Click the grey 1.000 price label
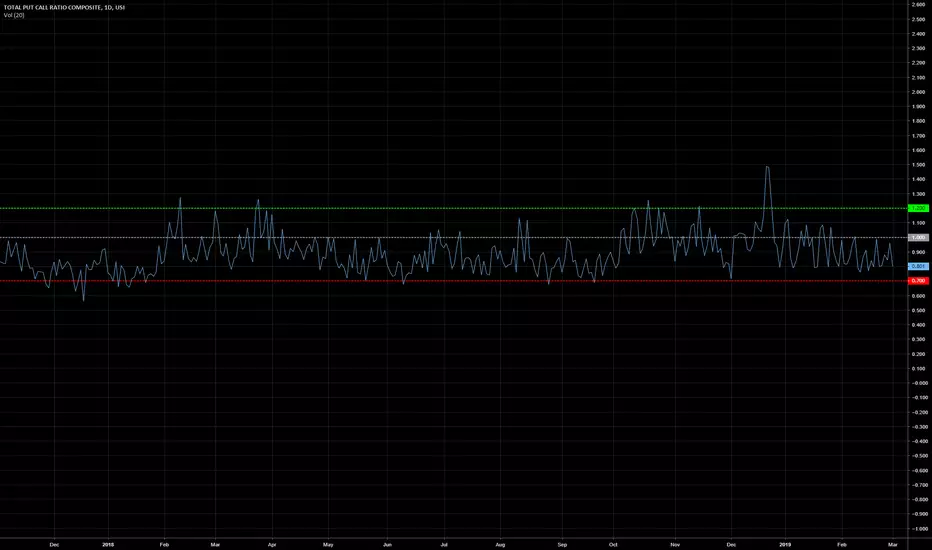This screenshot has height=550, width=932. pos(918,237)
